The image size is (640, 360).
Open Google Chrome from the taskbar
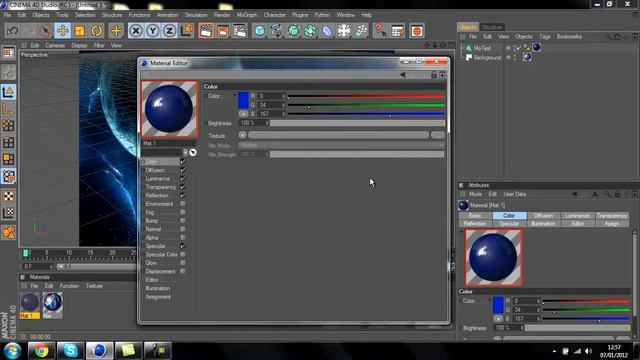coord(41,351)
